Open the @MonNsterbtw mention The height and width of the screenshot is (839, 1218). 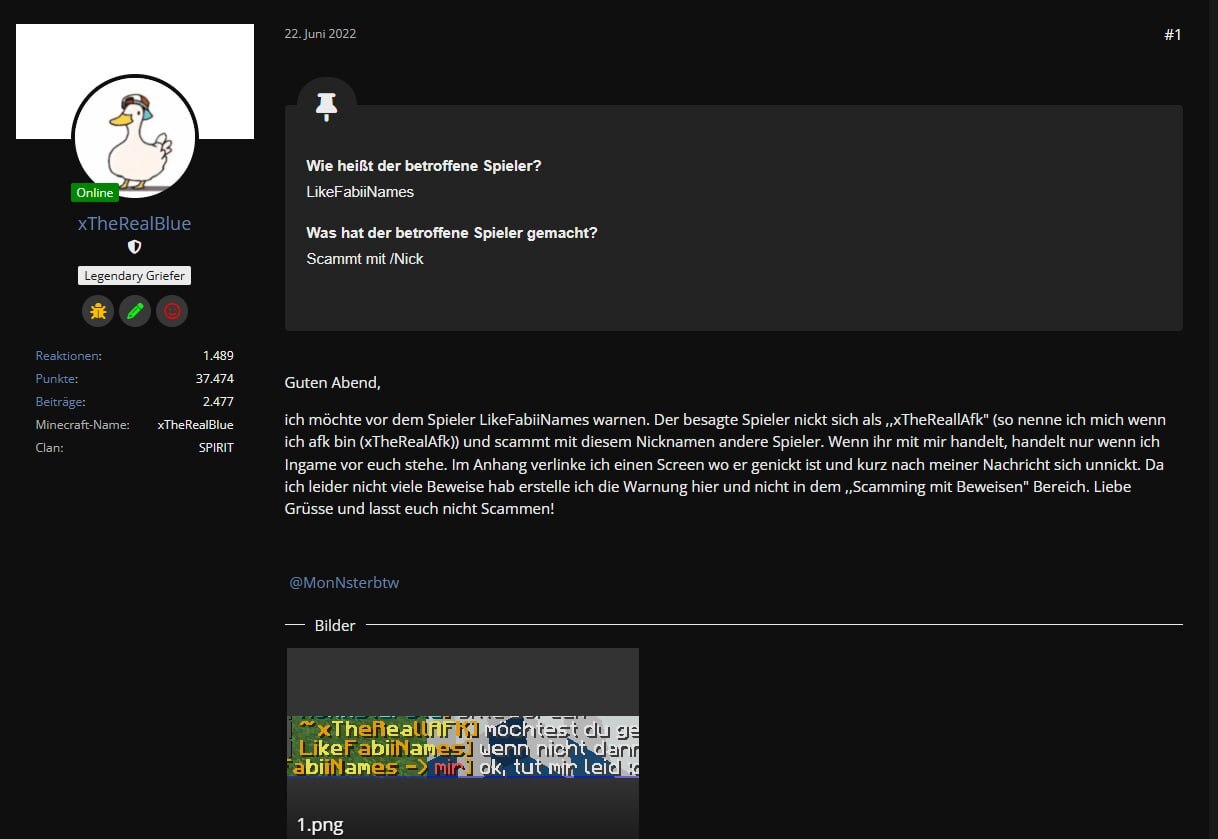point(344,582)
